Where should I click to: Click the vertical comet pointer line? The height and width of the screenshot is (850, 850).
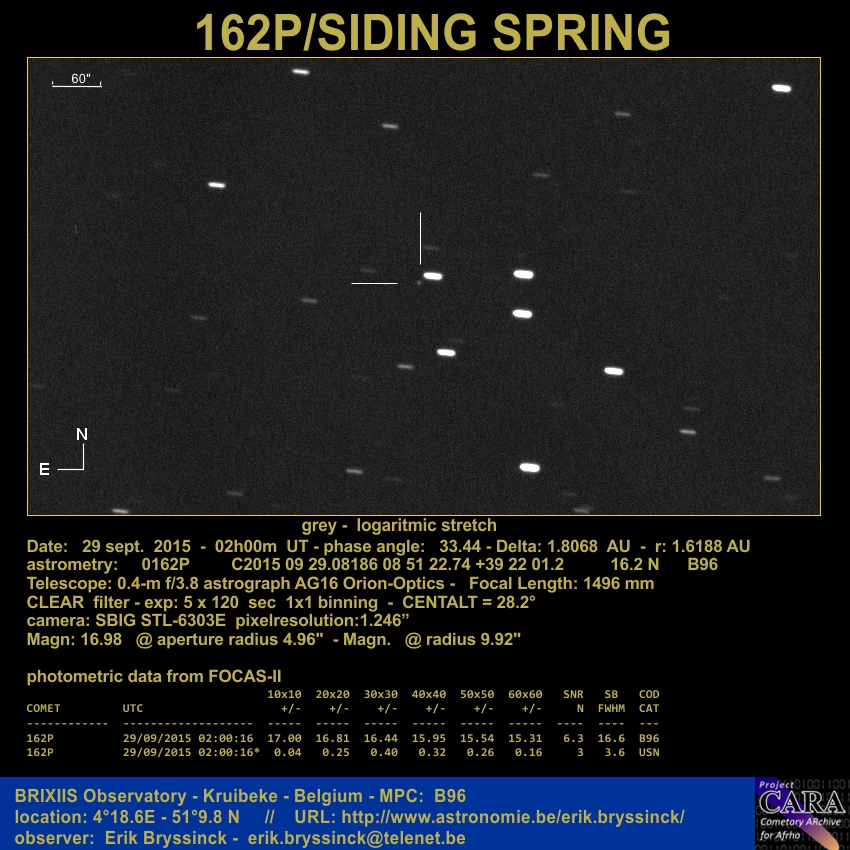[x=420, y=238]
